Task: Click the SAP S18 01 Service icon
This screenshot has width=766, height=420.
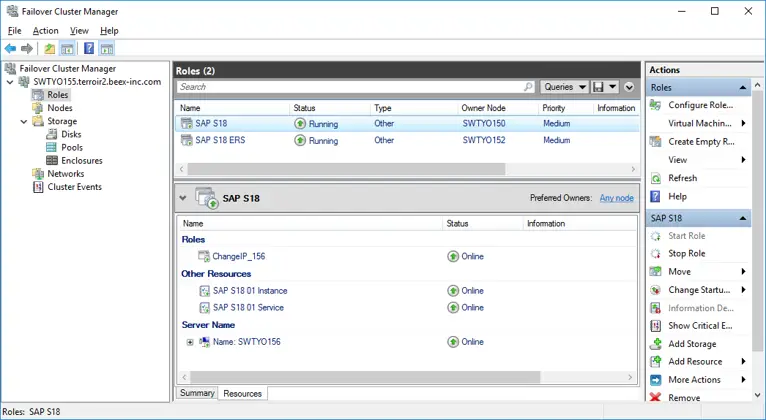Action: 205,308
